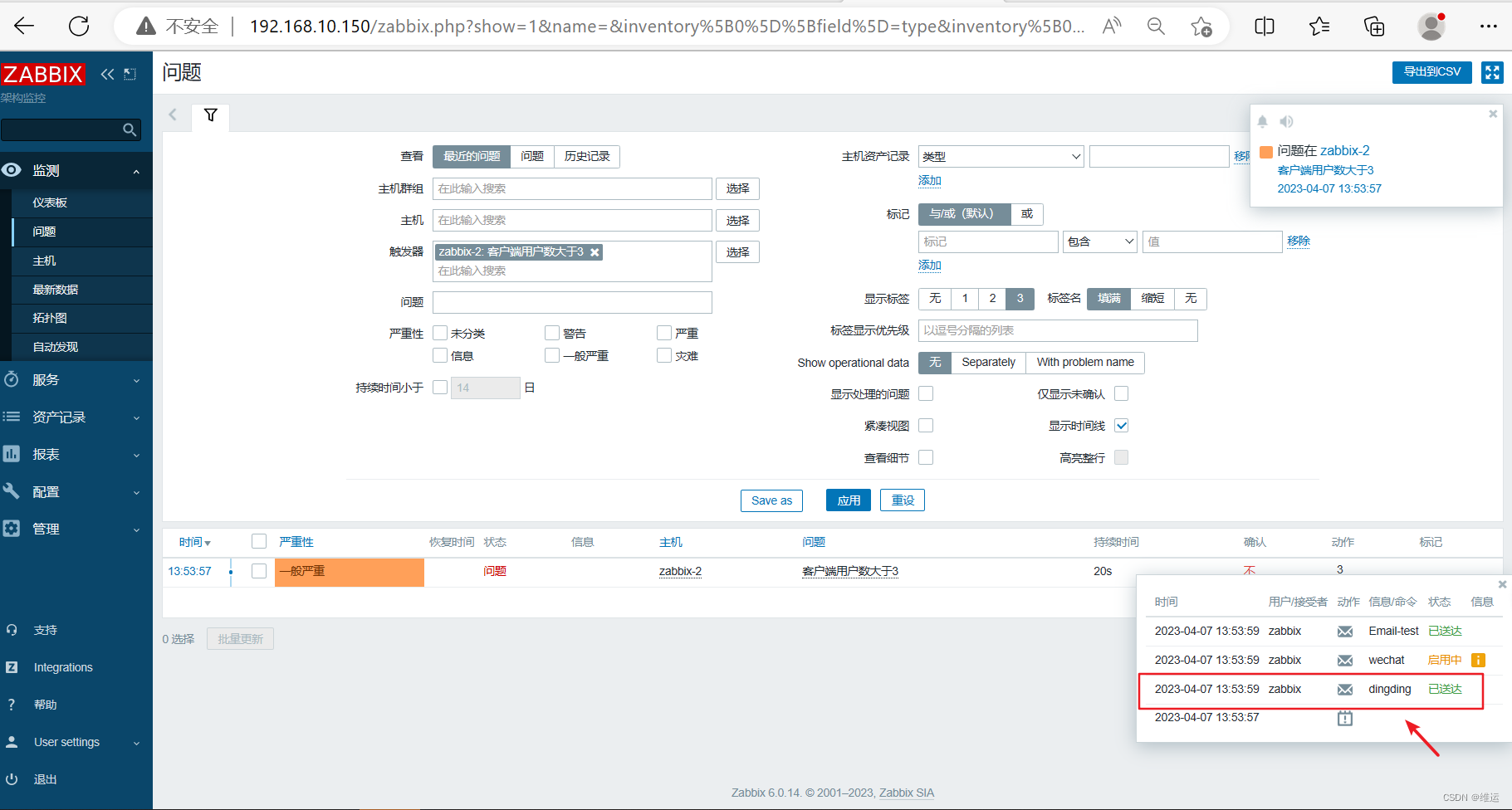The image size is (1512, 810).
Task: Go back with browser back arrow
Action: pos(25,27)
